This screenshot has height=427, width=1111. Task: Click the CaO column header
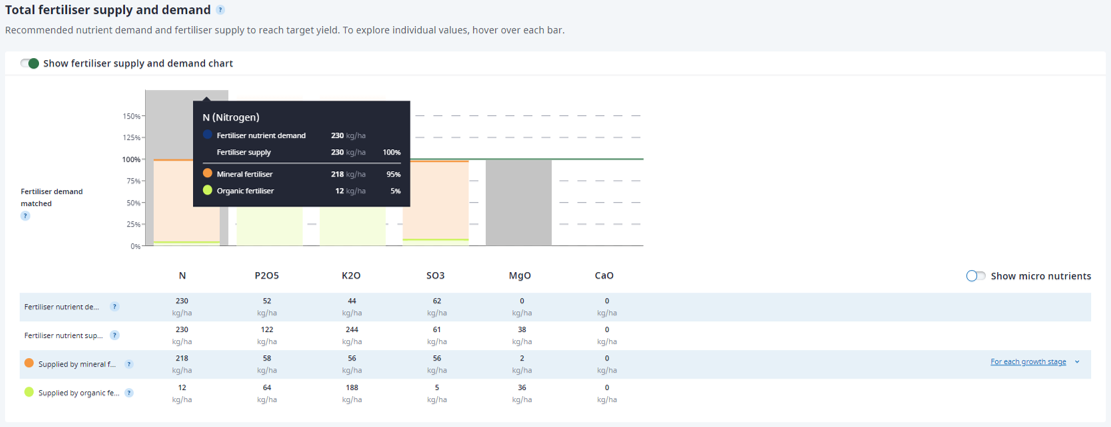pyautogui.click(x=604, y=276)
